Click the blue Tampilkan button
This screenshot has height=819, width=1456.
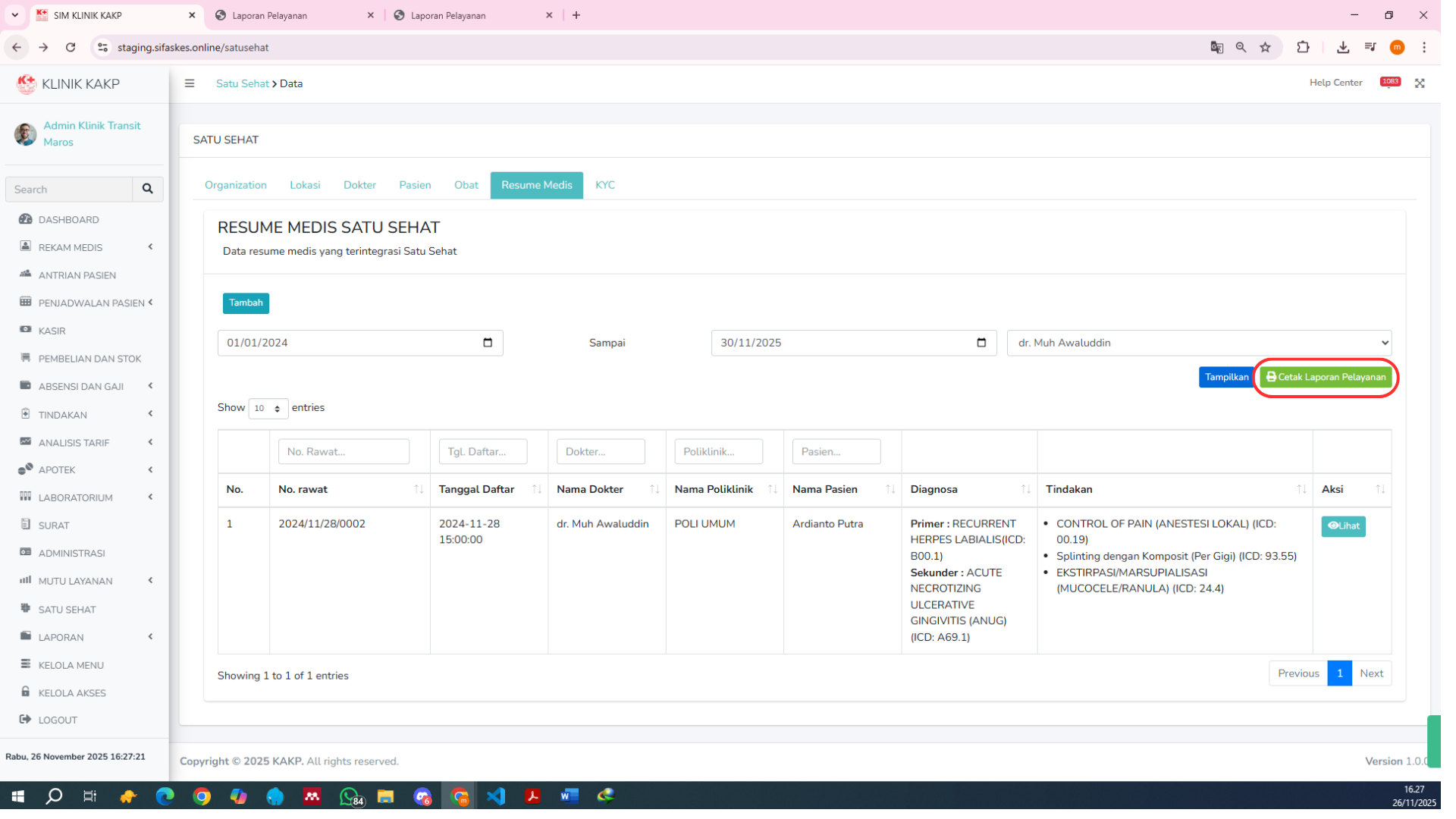(1226, 378)
